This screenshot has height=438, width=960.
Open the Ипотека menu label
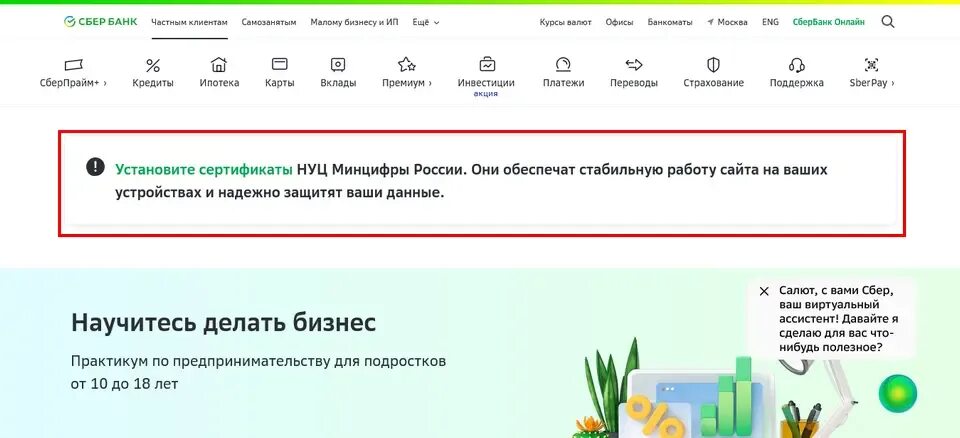tap(219, 83)
